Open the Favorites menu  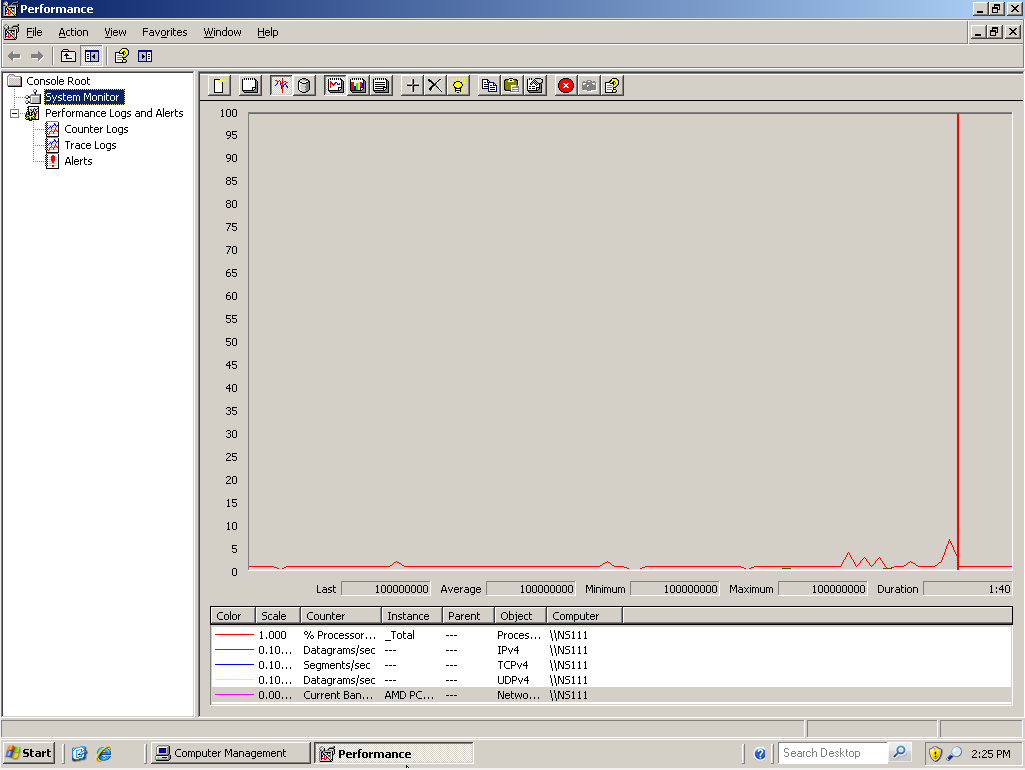(x=165, y=32)
